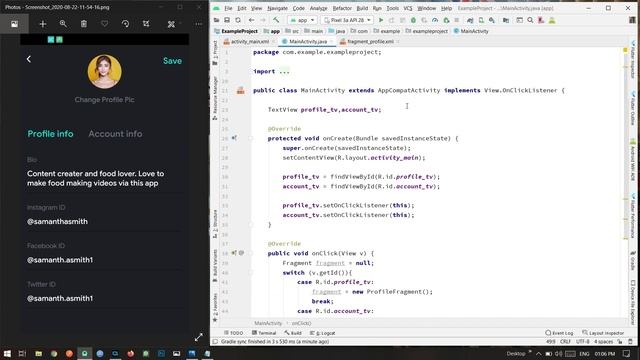Open the Tools menu
The image size is (640, 360).
392,8
